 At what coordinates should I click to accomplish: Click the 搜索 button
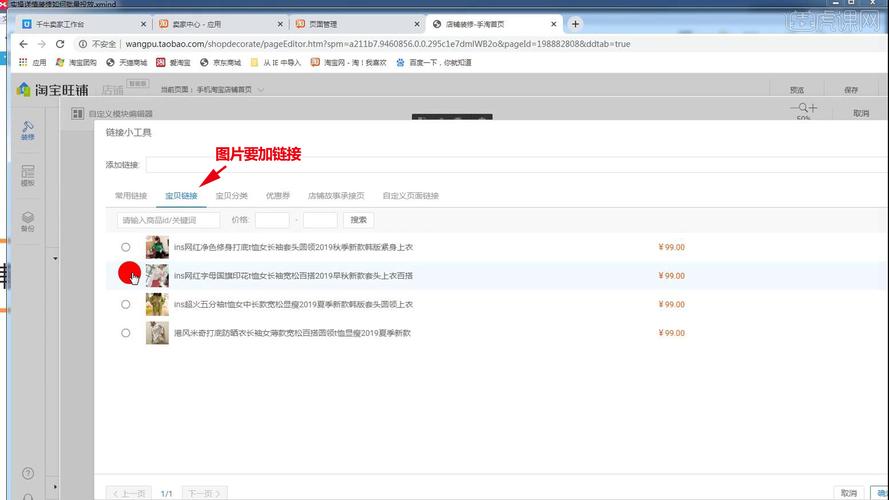(x=358, y=220)
